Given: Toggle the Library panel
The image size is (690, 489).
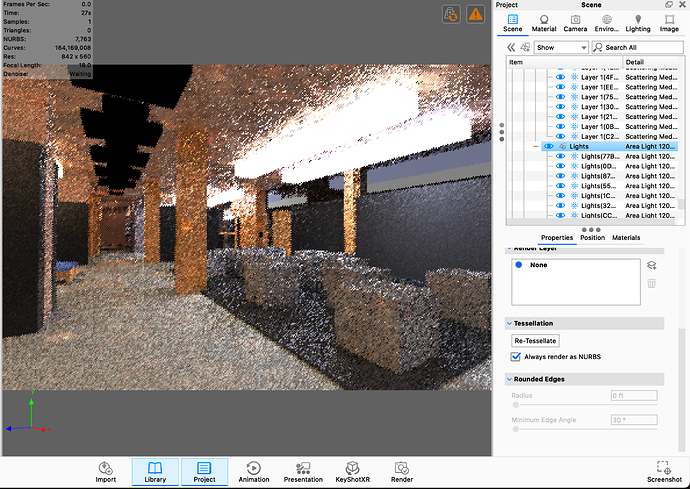Looking at the screenshot, I should (155, 472).
